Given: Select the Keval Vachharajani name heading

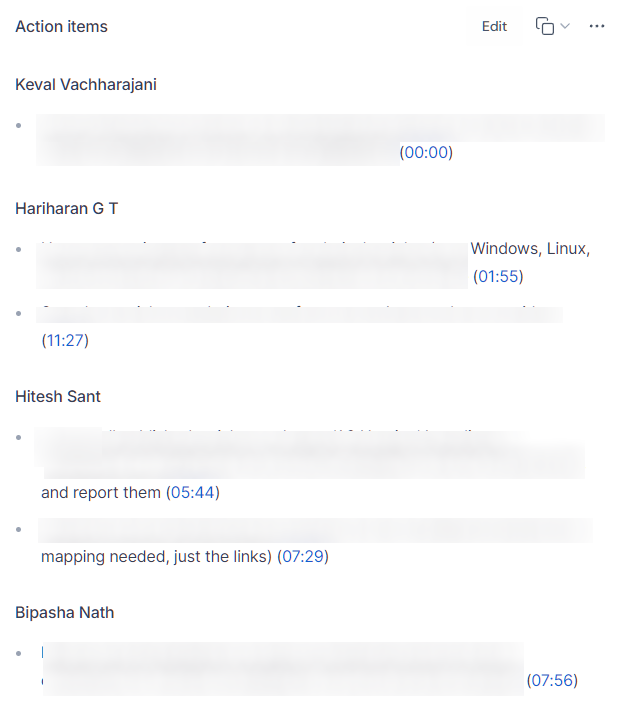Looking at the screenshot, I should point(86,84).
